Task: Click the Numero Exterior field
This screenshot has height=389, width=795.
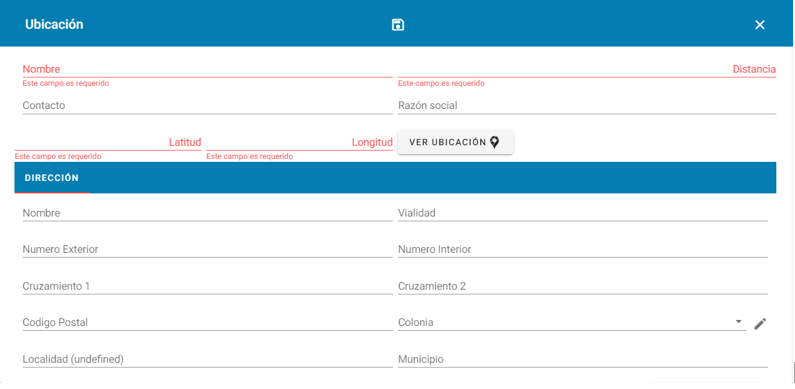Action: (x=207, y=250)
